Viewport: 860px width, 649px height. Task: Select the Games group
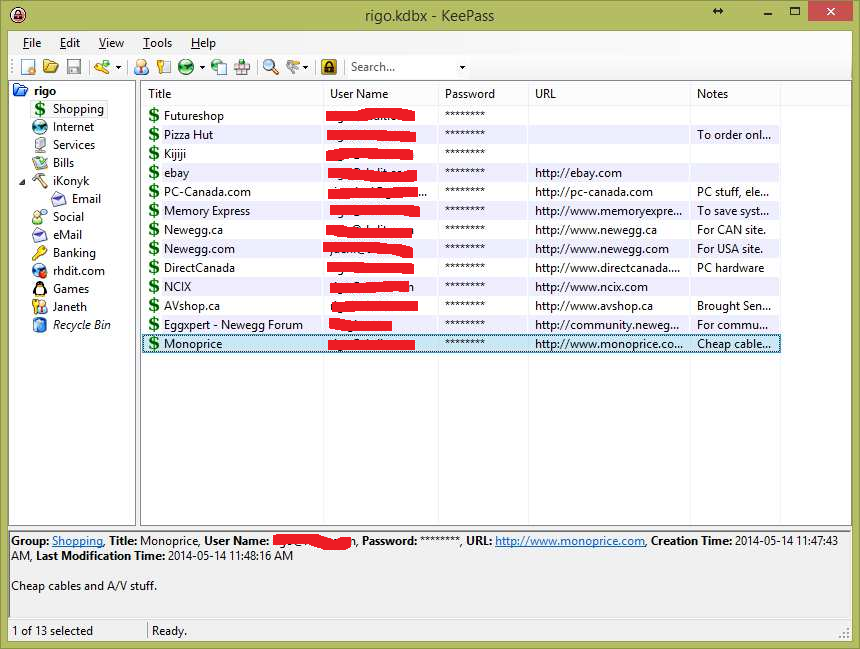tap(71, 289)
